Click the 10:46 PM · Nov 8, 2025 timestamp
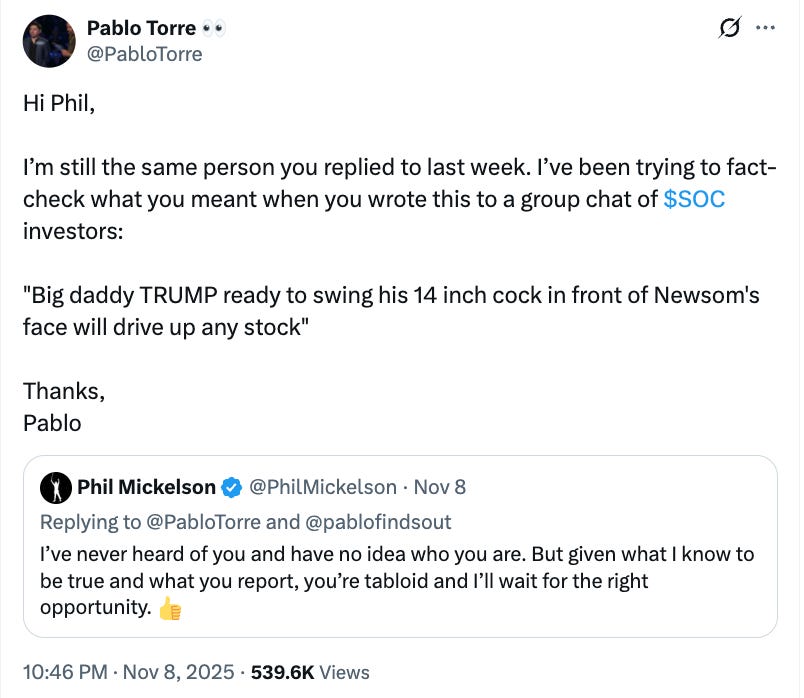Viewport: 804px width, 698px height. 127,672
